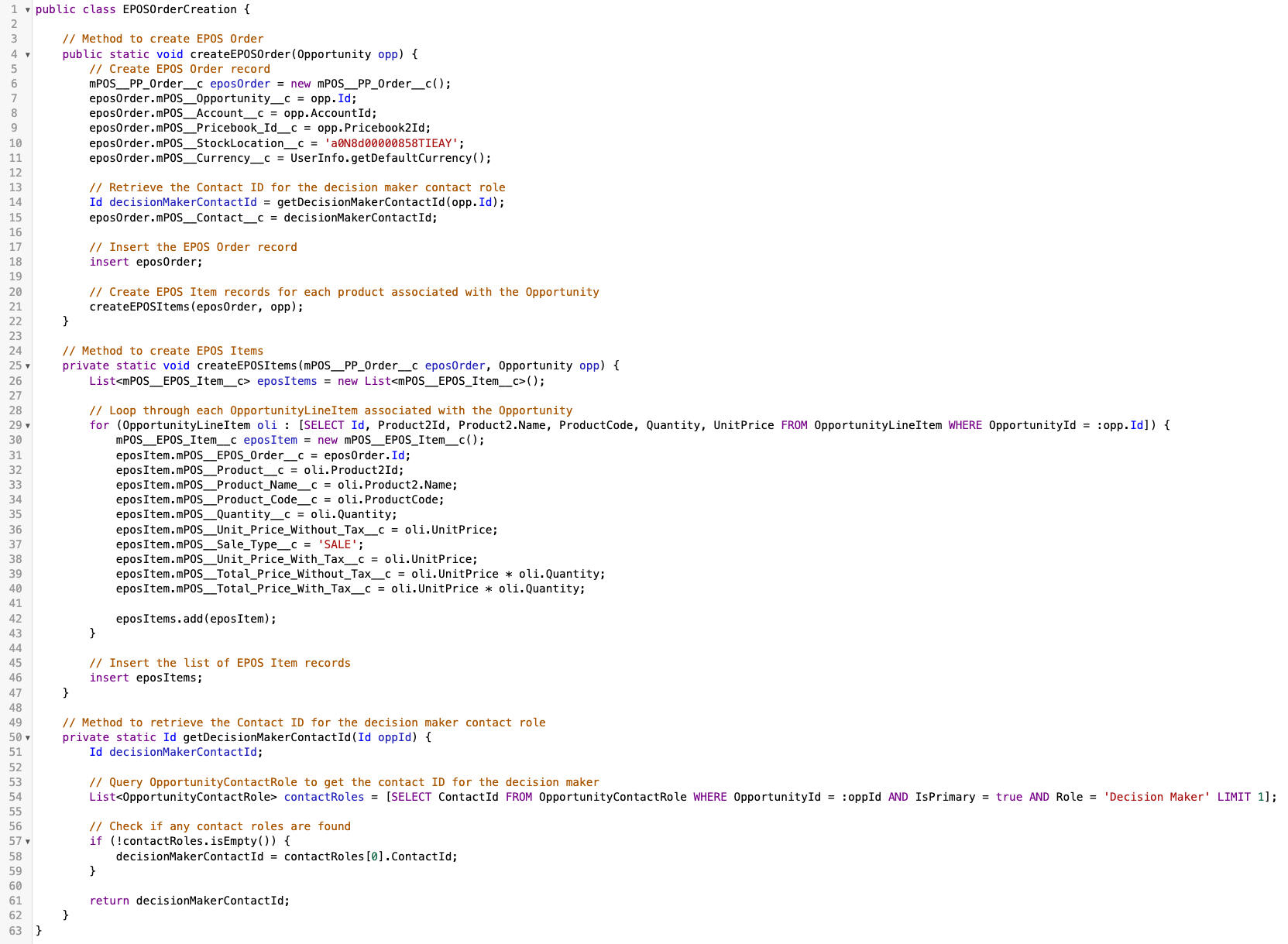Click the EPOSOrderCreation class name
The width and height of the screenshot is (1288, 944).
coord(180,9)
